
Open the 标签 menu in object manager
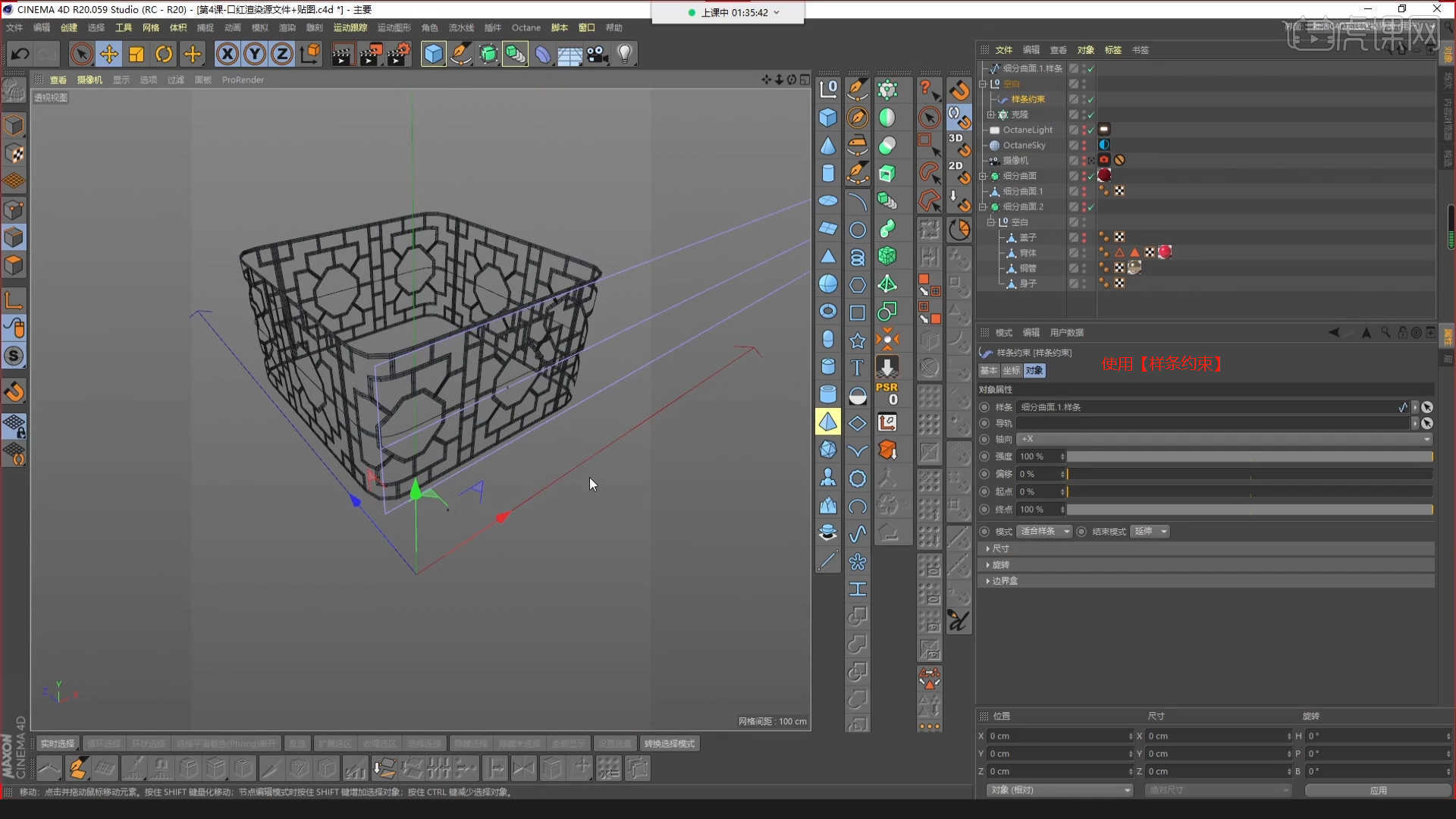[x=1113, y=50]
